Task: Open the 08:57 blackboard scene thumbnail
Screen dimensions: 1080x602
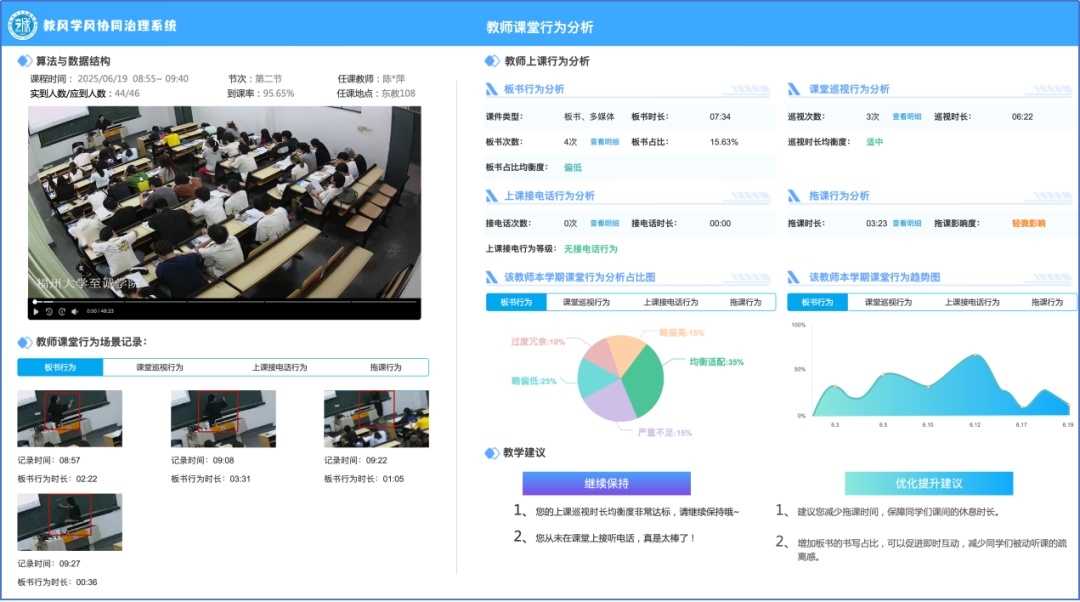Action: click(70, 418)
